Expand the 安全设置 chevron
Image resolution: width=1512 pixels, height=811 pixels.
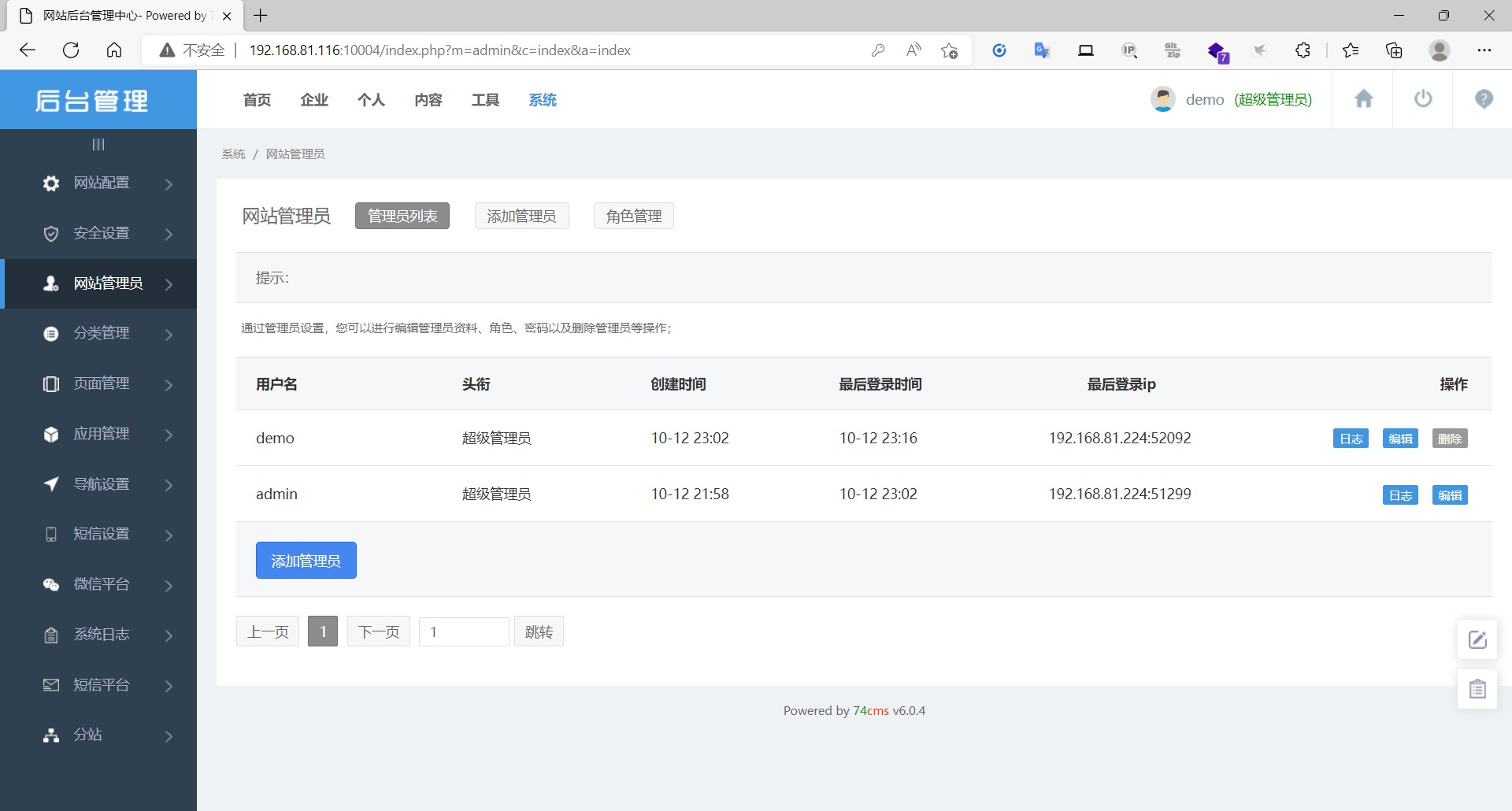click(x=169, y=234)
